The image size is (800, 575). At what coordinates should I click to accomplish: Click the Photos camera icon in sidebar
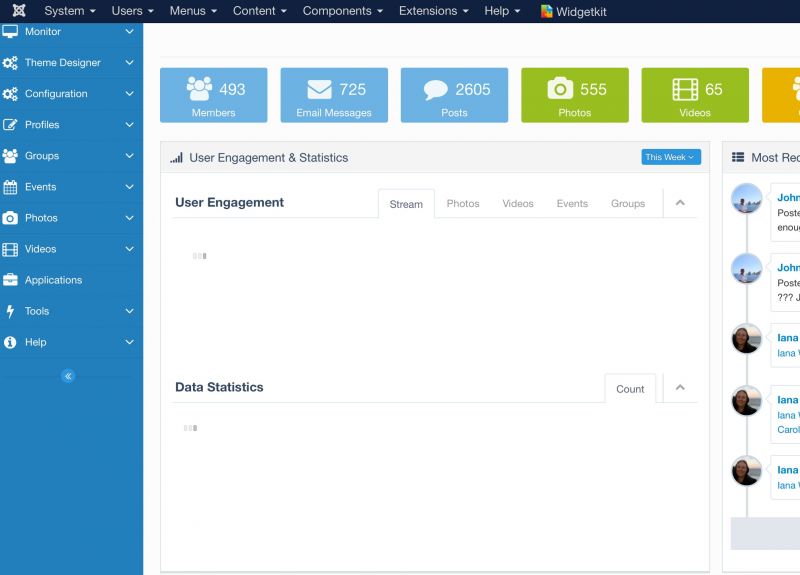coord(10,218)
